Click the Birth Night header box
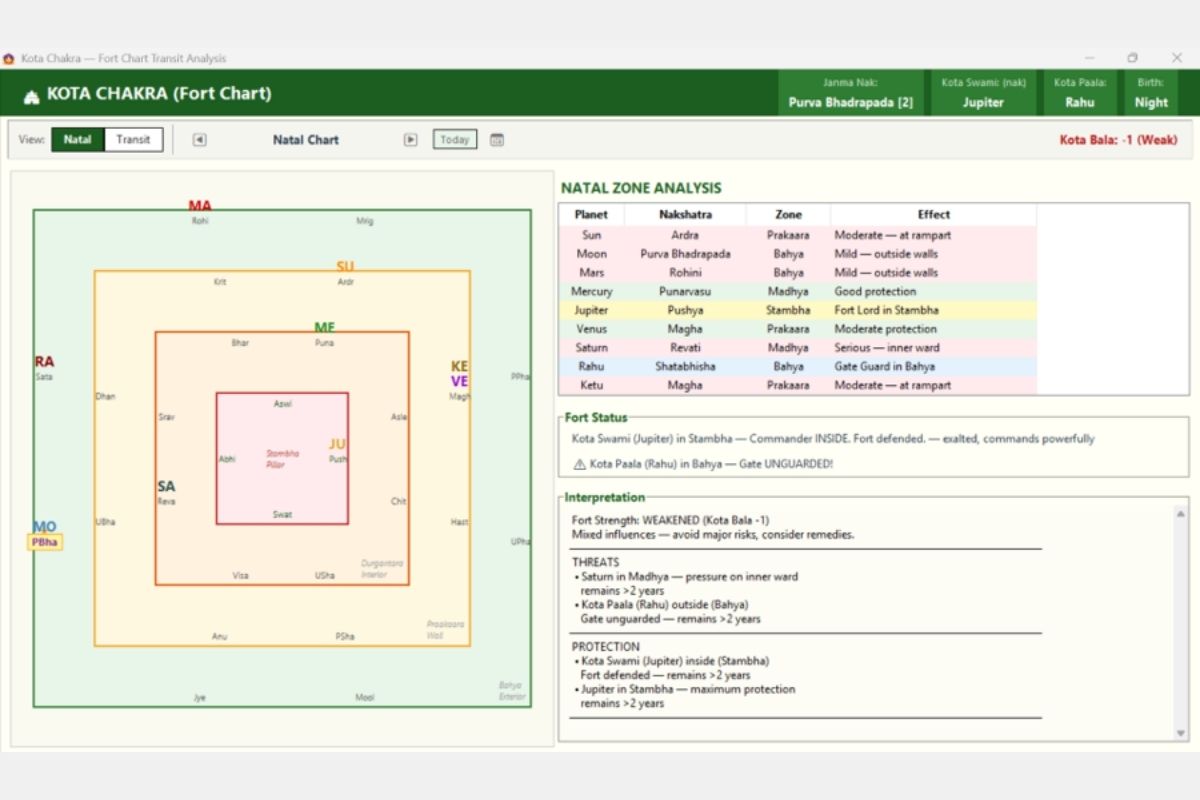Screen dimensions: 1200x800 1151,93
